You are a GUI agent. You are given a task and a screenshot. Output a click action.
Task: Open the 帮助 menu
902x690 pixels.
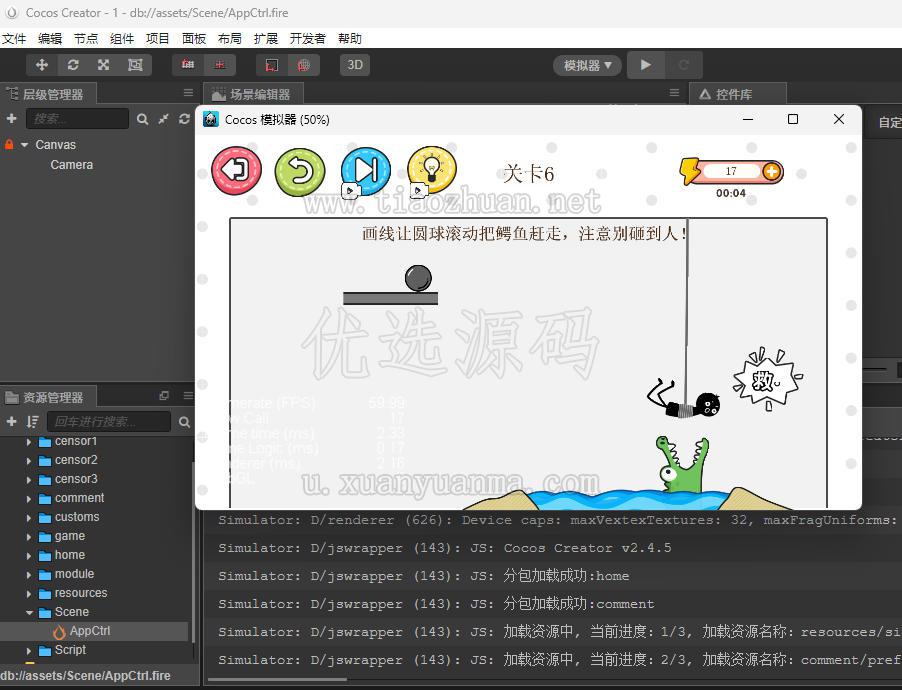[350, 39]
